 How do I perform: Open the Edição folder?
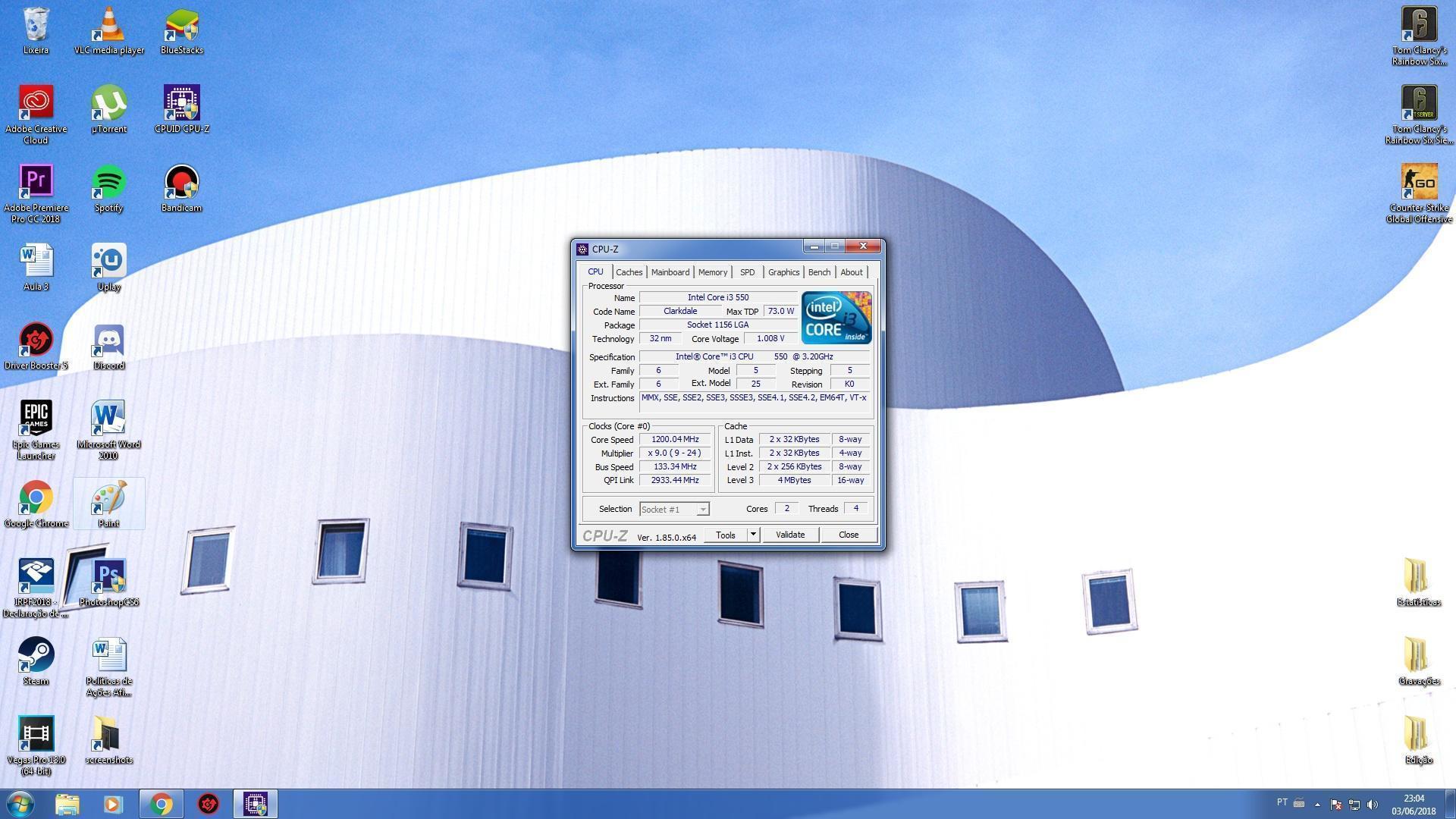tap(1419, 740)
